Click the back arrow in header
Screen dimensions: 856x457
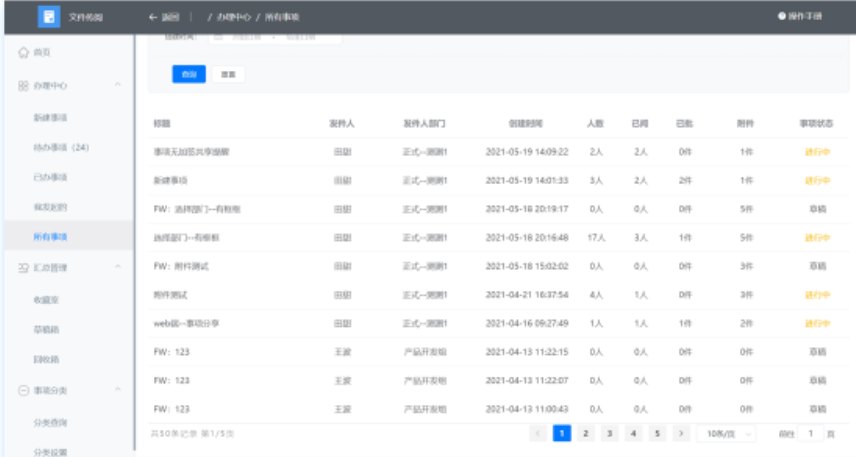click(x=153, y=17)
